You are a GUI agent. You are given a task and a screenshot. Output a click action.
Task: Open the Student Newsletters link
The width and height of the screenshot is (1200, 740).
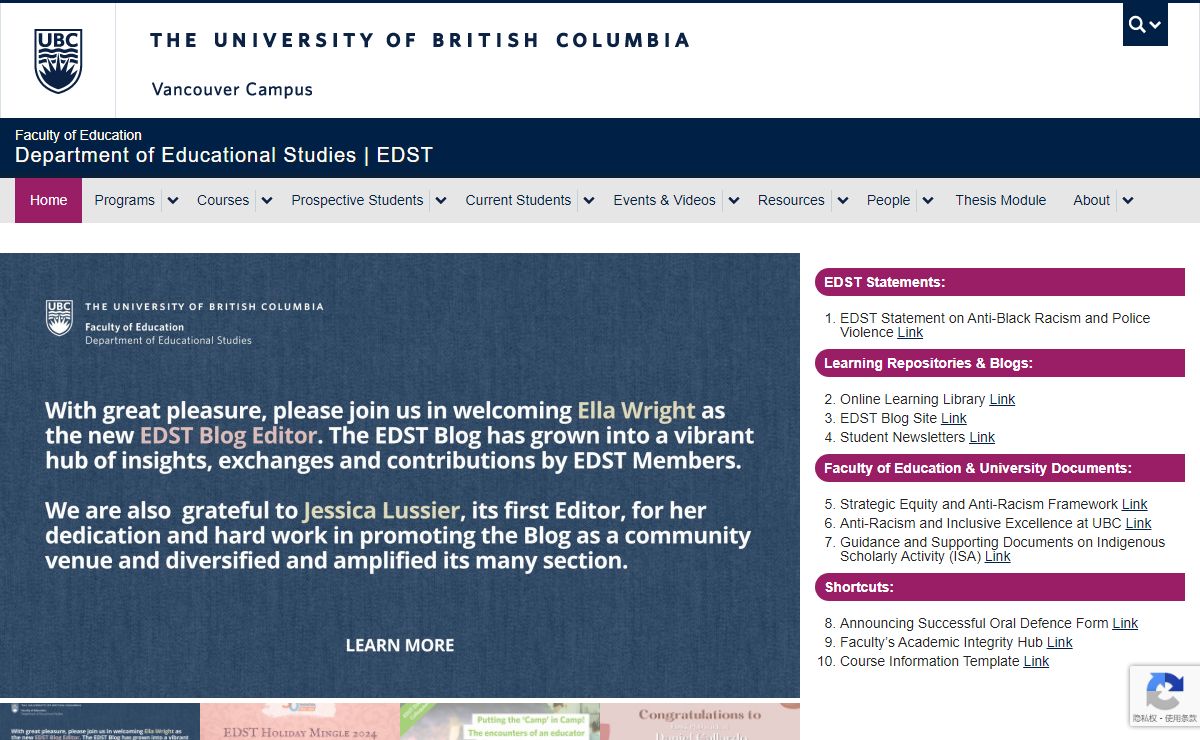tap(982, 437)
